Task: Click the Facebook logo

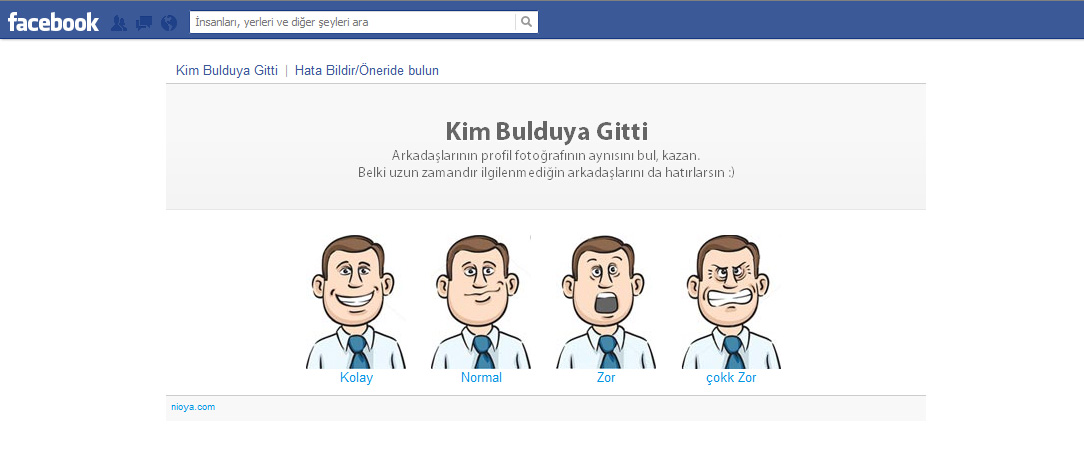Action: pyautogui.click(x=53, y=22)
